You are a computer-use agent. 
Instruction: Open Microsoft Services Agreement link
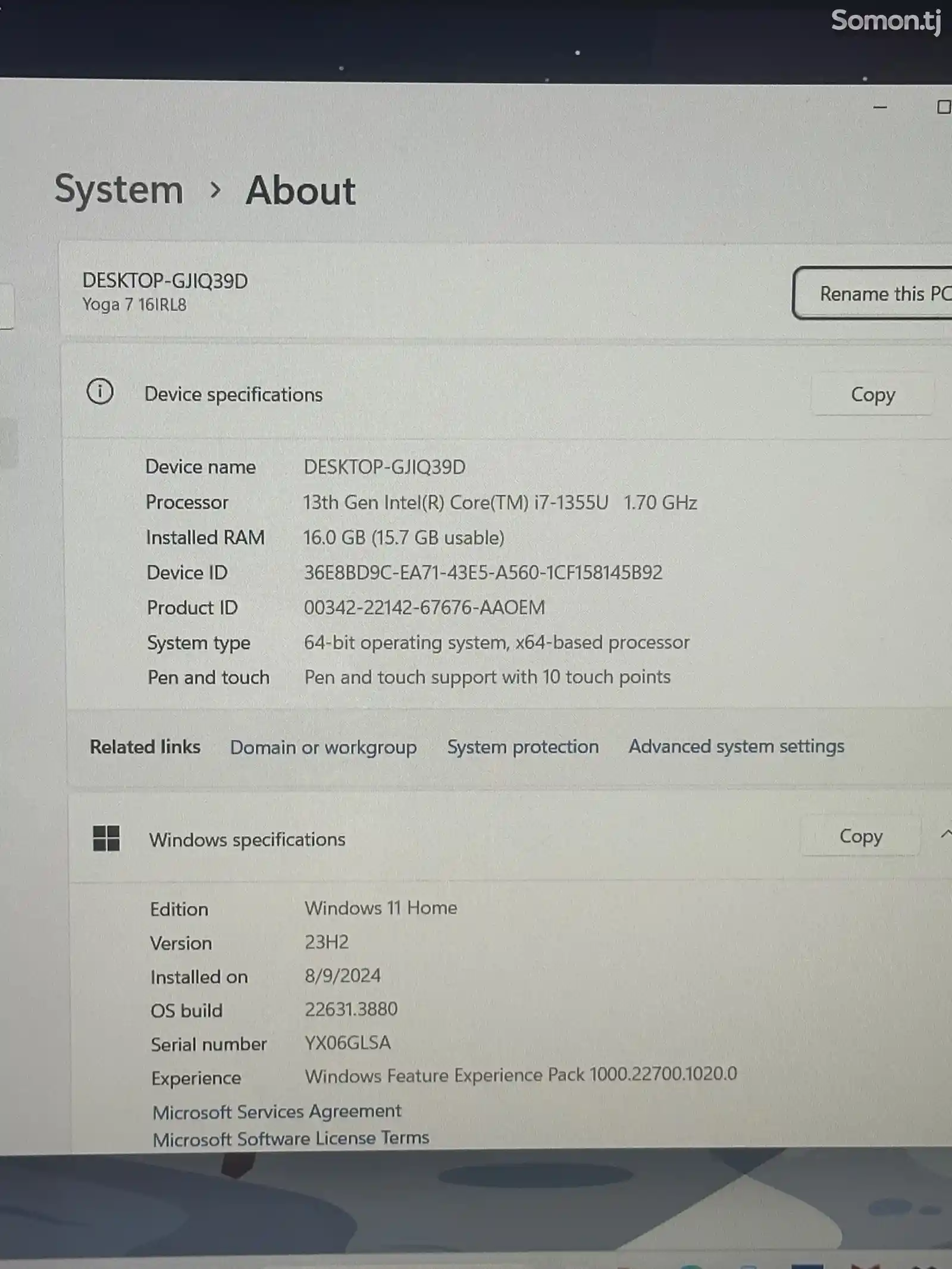coord(277,1111)
